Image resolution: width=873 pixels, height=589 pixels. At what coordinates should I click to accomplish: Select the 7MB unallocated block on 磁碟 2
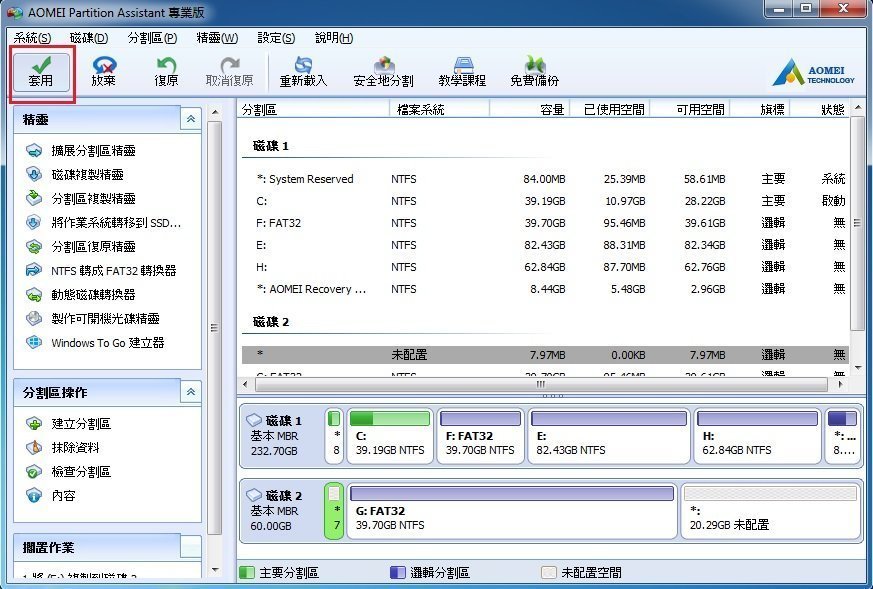tap(334, 511)
